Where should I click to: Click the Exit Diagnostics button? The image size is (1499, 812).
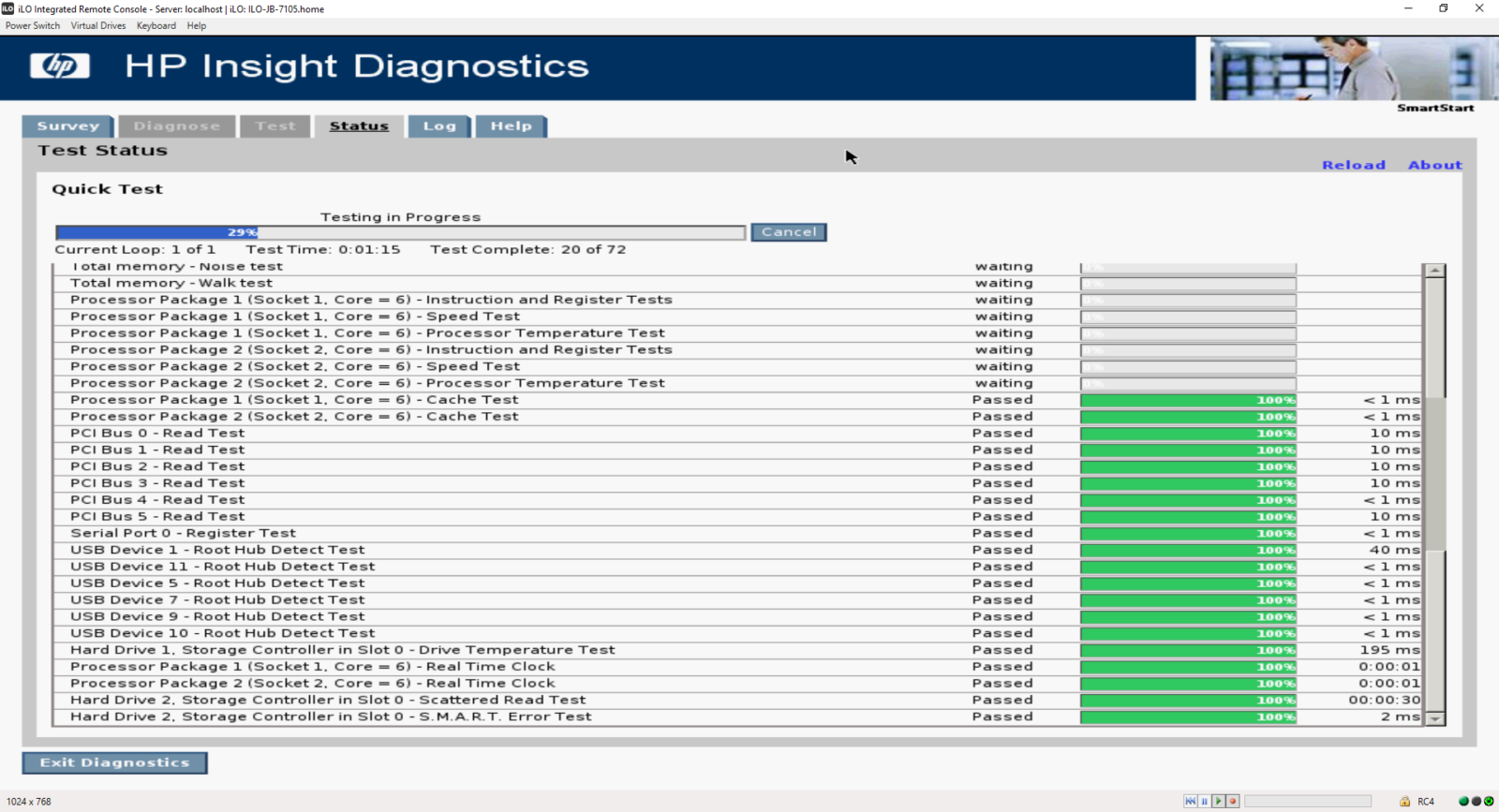click(x=115, y=763)
